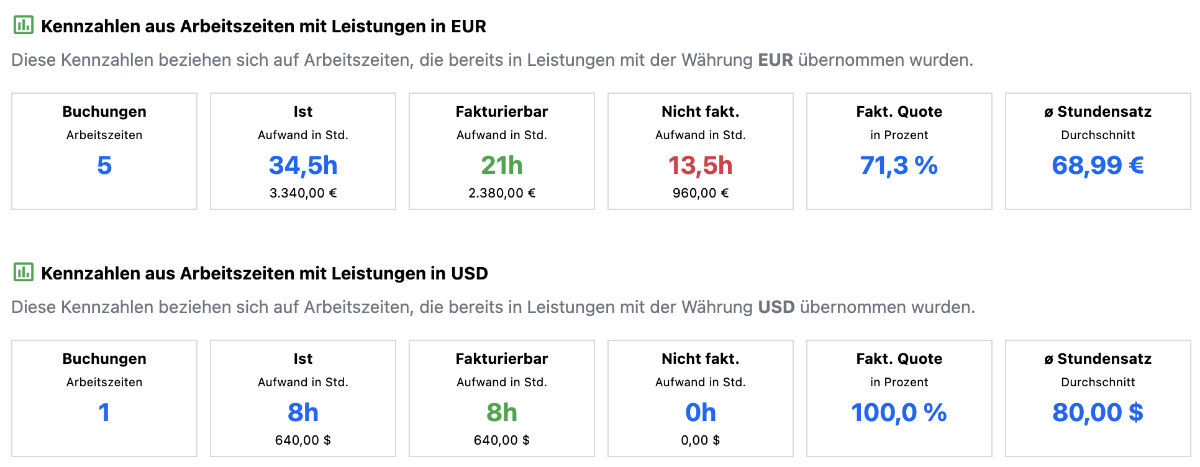This screenshot has height=467, width=1200.
Task: Click the 0h Nicht fakt. value in USD
Action: pos(700,412)
